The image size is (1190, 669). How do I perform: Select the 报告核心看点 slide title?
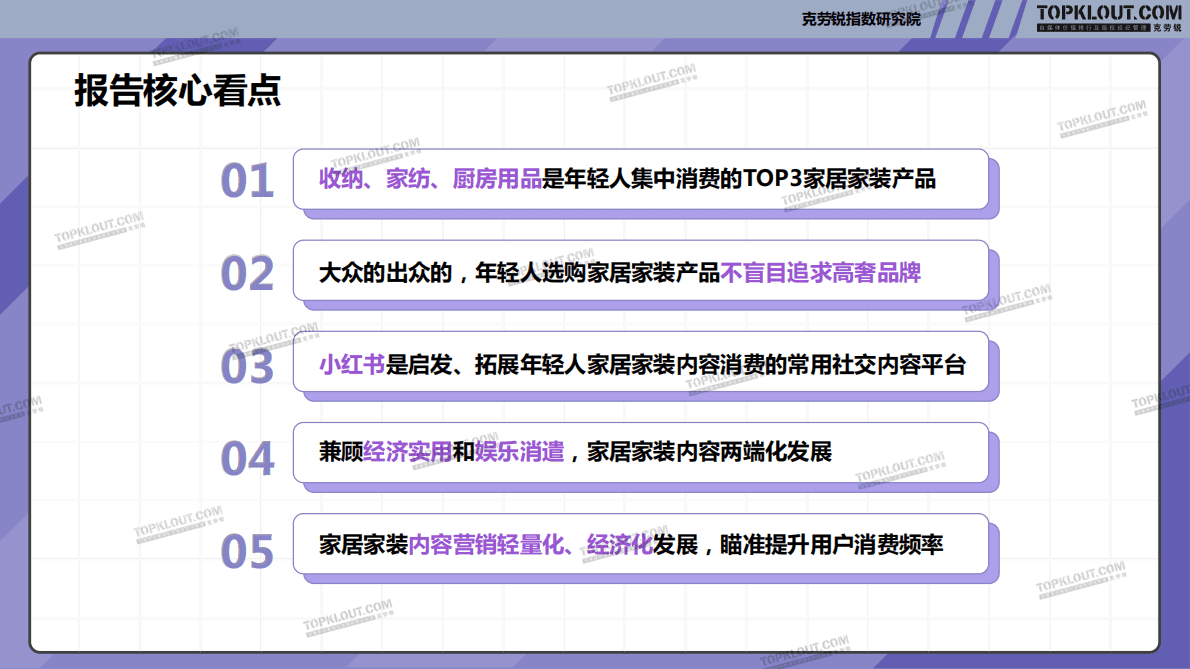click(x=177, y=91)
